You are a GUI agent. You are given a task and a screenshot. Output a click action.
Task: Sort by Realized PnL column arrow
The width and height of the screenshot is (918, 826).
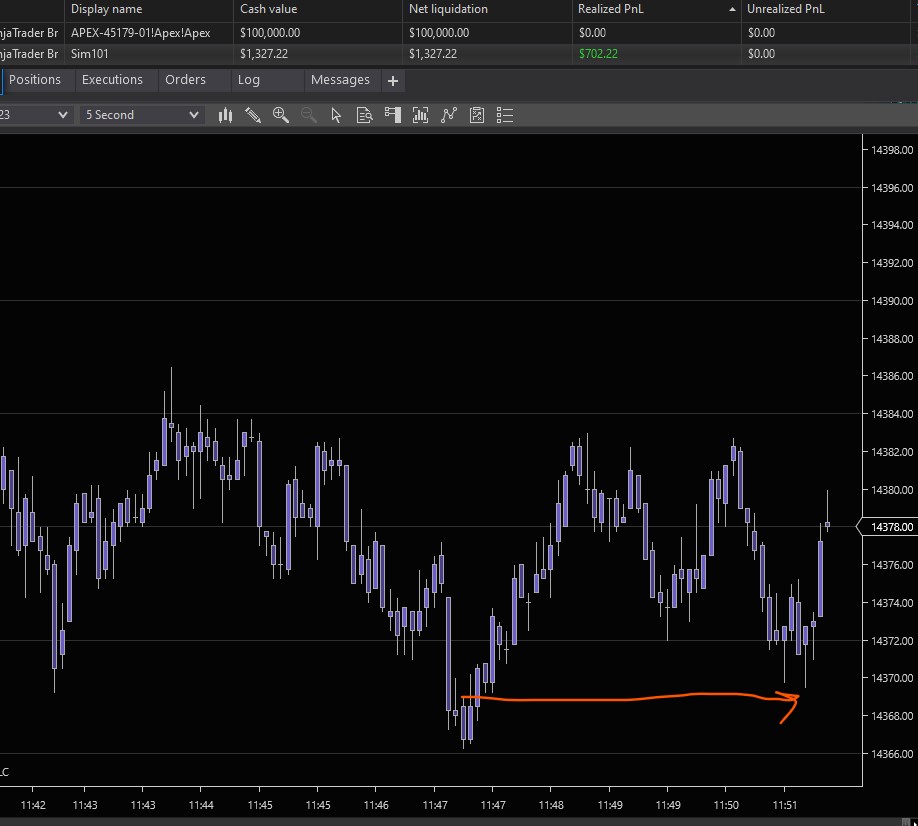coord(730,9)
